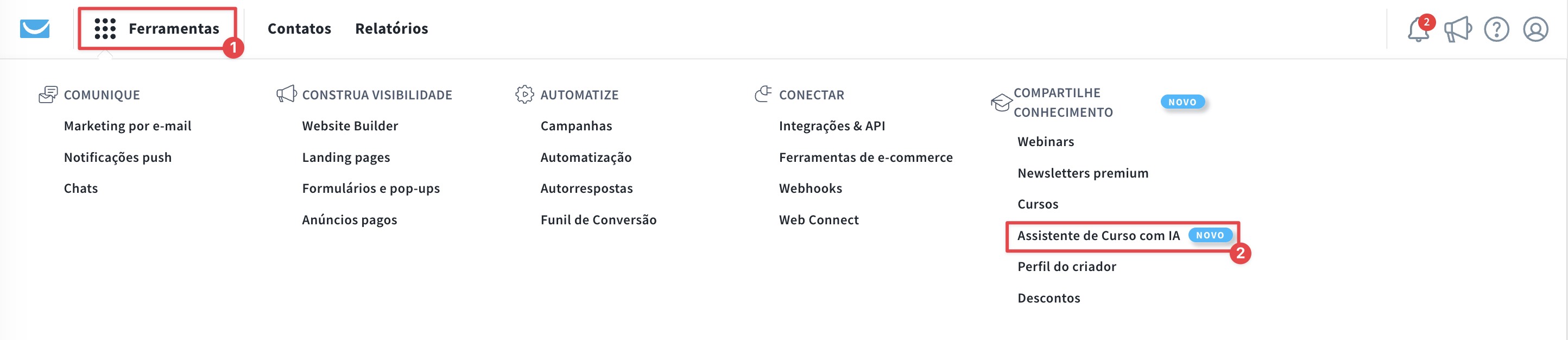Open the help question mark icon

tap(1496, 29)
